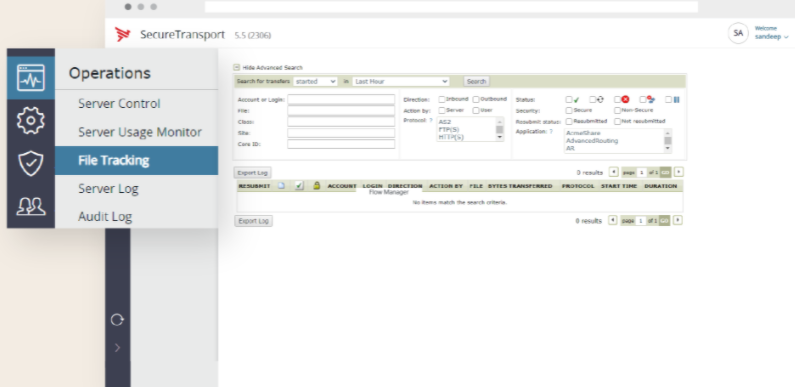
Task: Click the lower Export Log button
Action: click(254, 221)
